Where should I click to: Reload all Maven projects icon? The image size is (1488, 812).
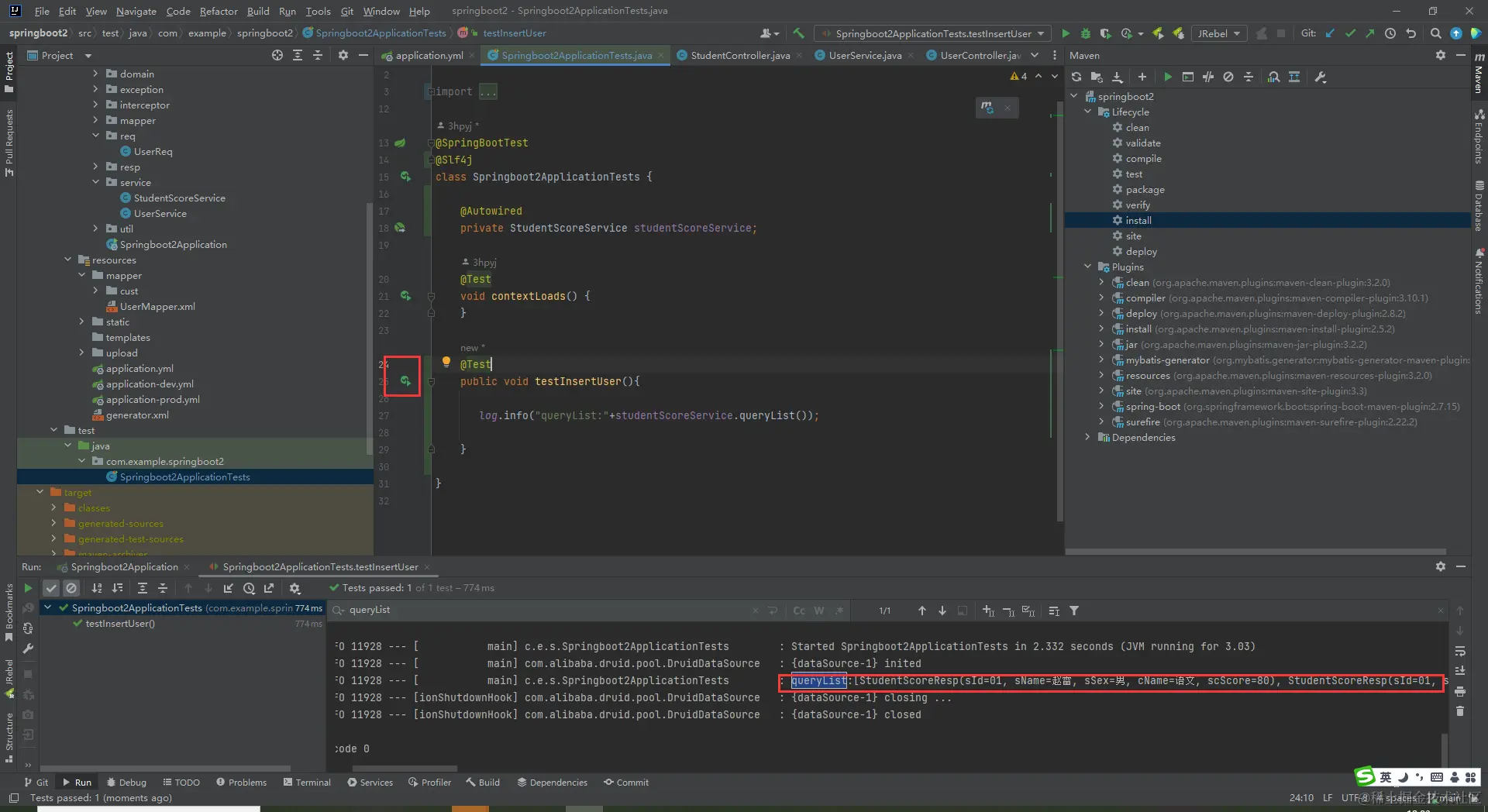1076,77
